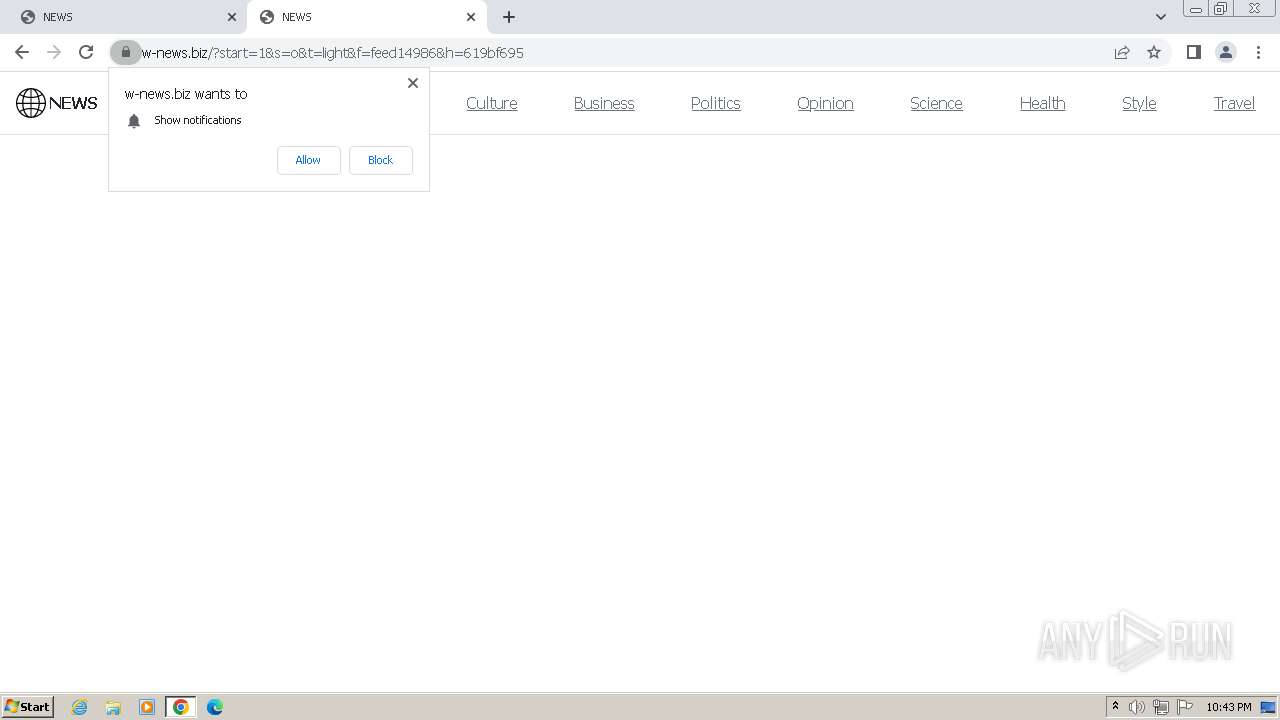Open the Windows Start menu
This screenshot has height=720, width=1280.
28,707
